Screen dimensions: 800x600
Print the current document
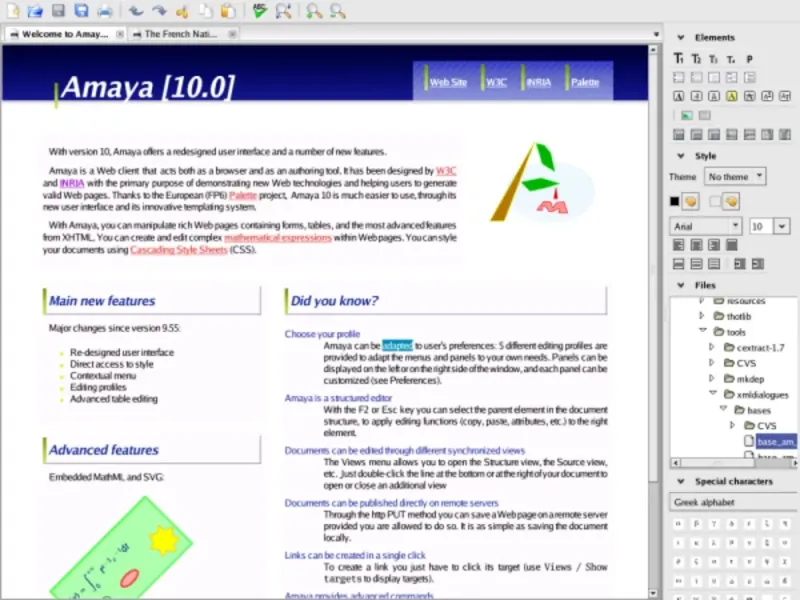coord(105,10)
